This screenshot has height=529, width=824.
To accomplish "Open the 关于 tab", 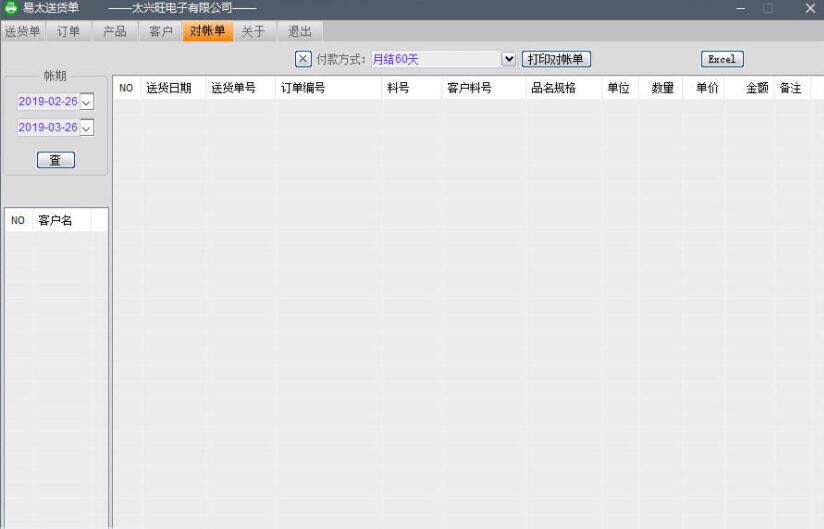I will coord(253,32).
